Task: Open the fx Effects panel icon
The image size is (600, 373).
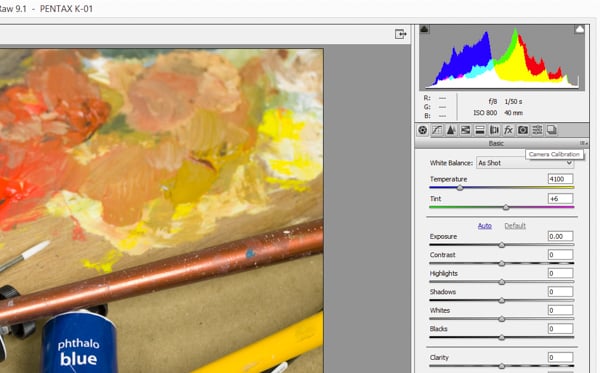Action: pos(508,130)
